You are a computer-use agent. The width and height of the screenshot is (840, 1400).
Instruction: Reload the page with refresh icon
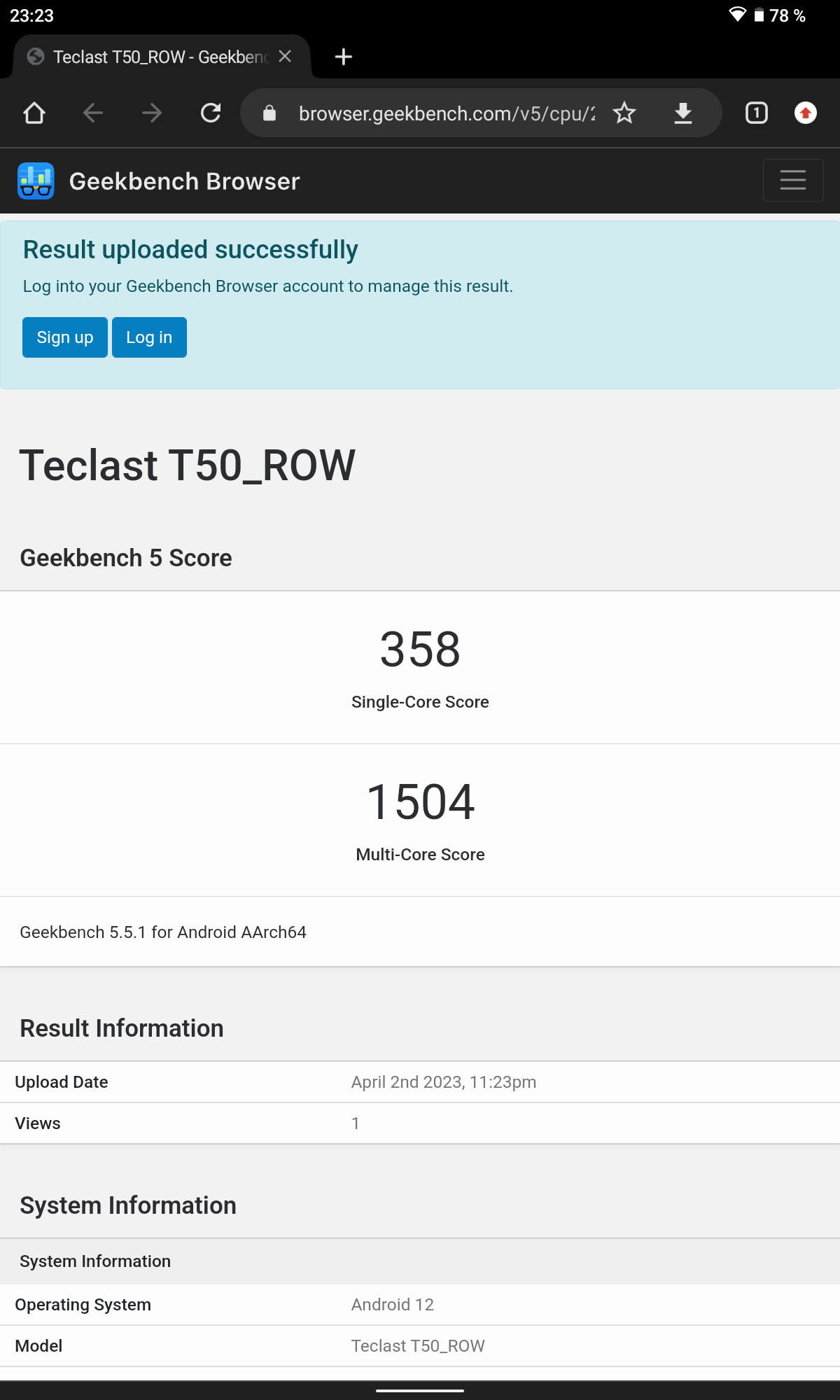pyautogui.click(x=211, y=113)
